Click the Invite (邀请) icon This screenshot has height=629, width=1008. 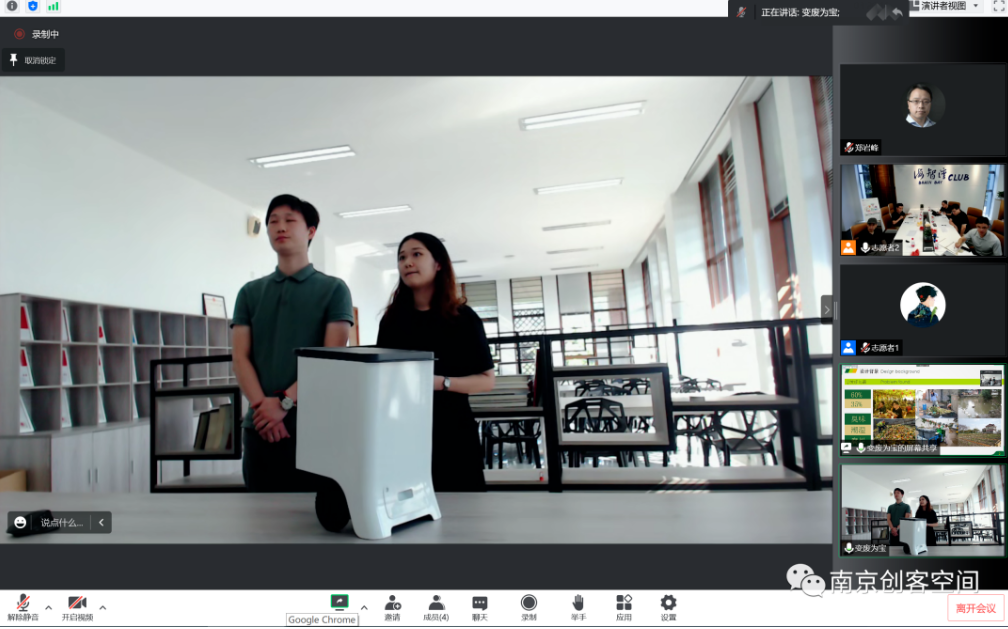[392, 603]
